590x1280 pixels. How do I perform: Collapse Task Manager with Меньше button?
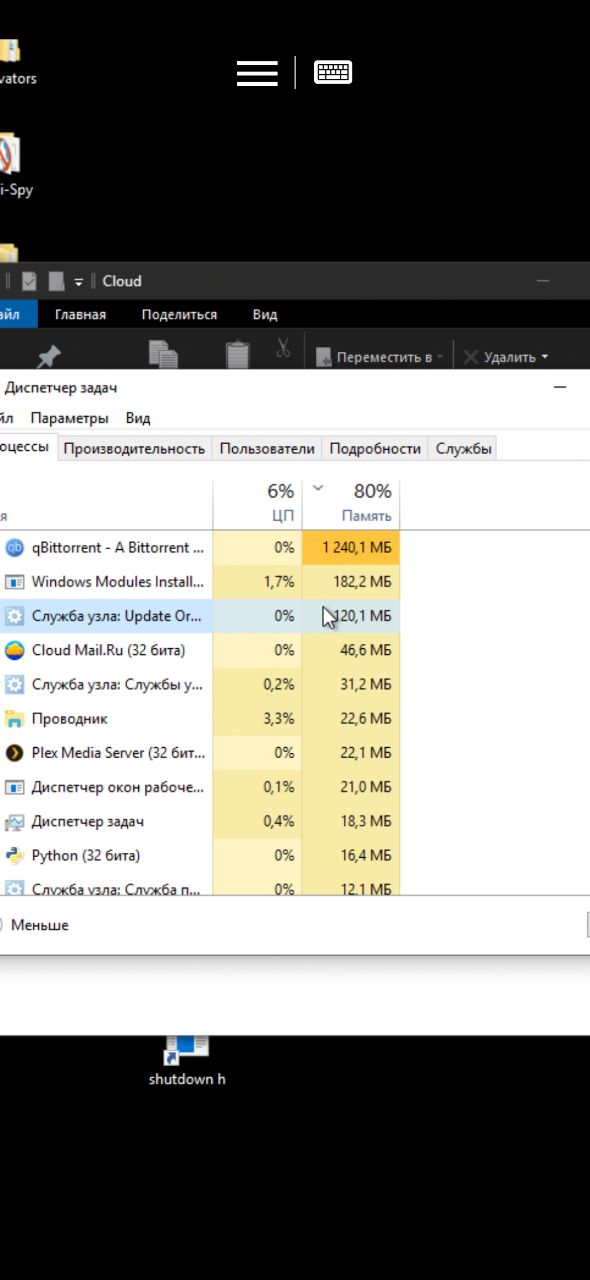click(x=34, y=925)
